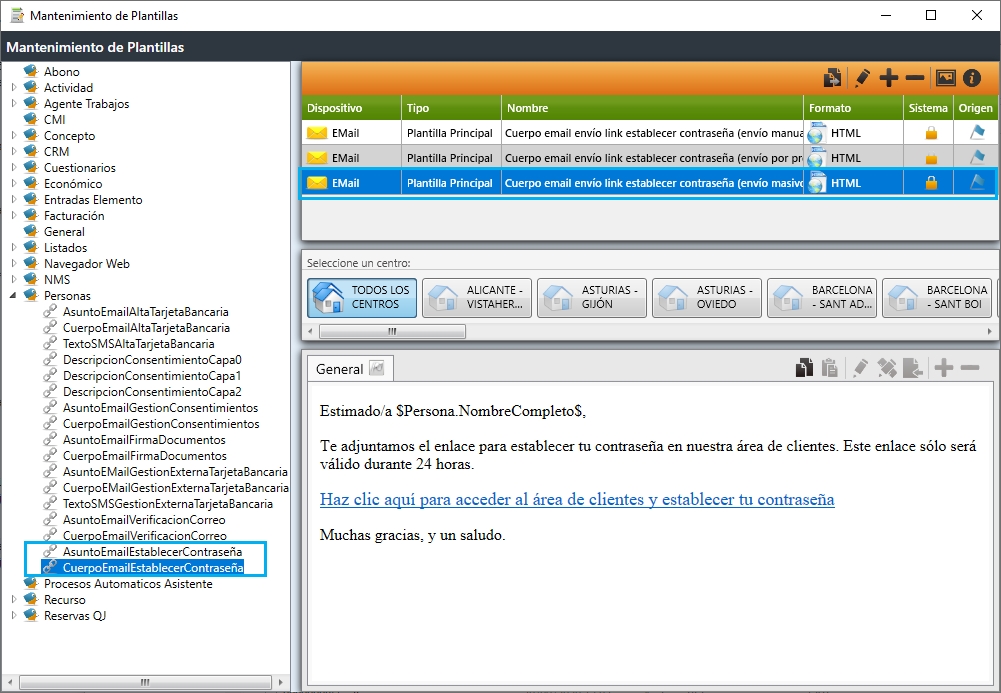Select the AsuntoEmailGestionConsentimientos tree item
The height and width of the screenshot is (693, 1001).
[160, 408]
